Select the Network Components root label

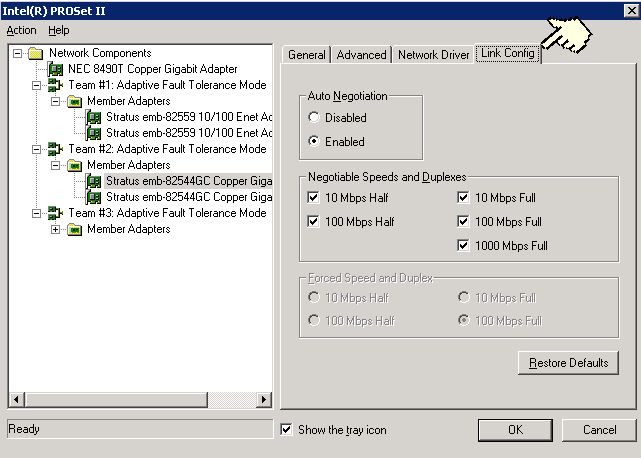click(100, 53)
